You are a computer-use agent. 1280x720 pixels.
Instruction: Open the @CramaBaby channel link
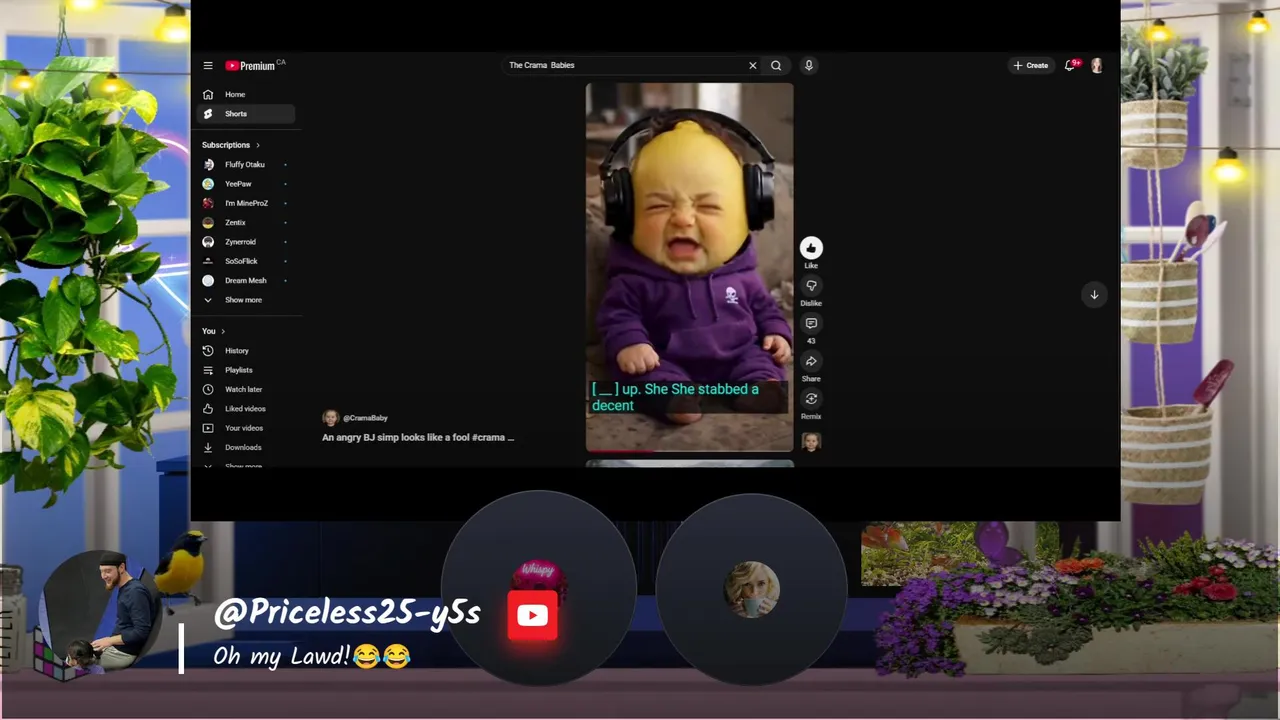pos(365,418)
